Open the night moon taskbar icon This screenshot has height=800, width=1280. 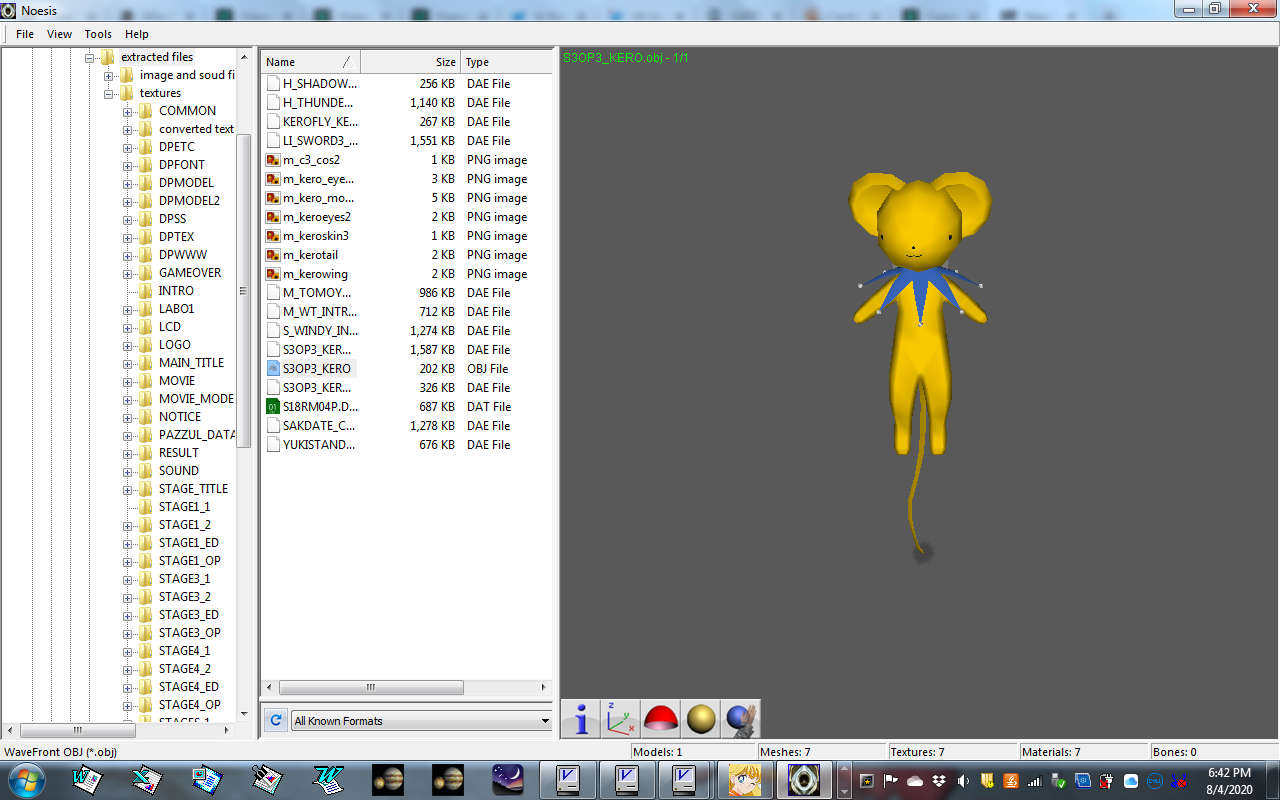point(508,779)
